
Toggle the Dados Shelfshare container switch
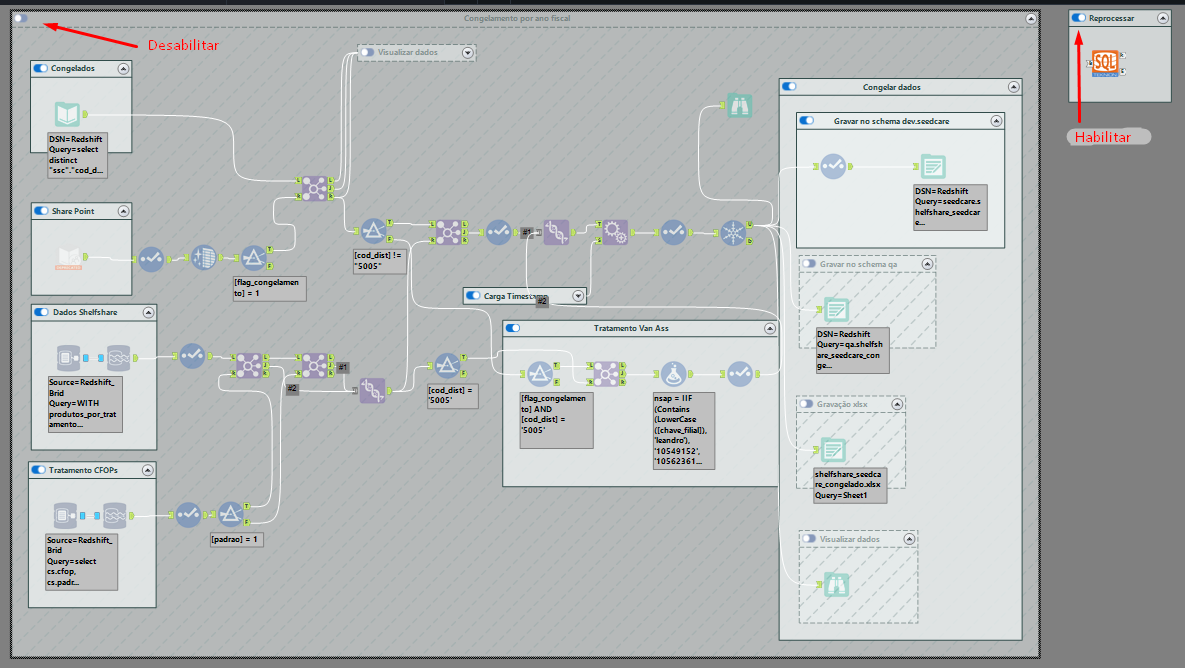(x=42, y=312)
